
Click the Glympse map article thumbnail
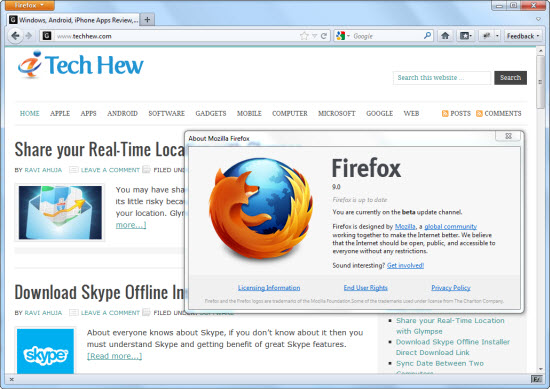click(60, 213)
